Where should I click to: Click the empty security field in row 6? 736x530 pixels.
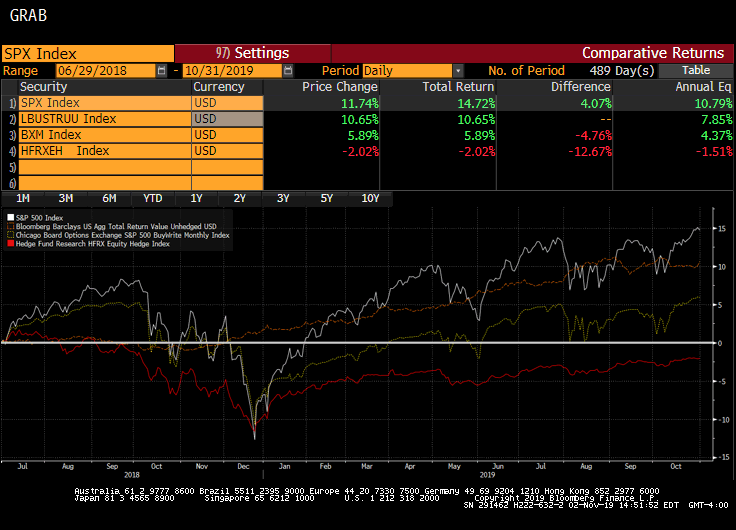pos(105,183)
